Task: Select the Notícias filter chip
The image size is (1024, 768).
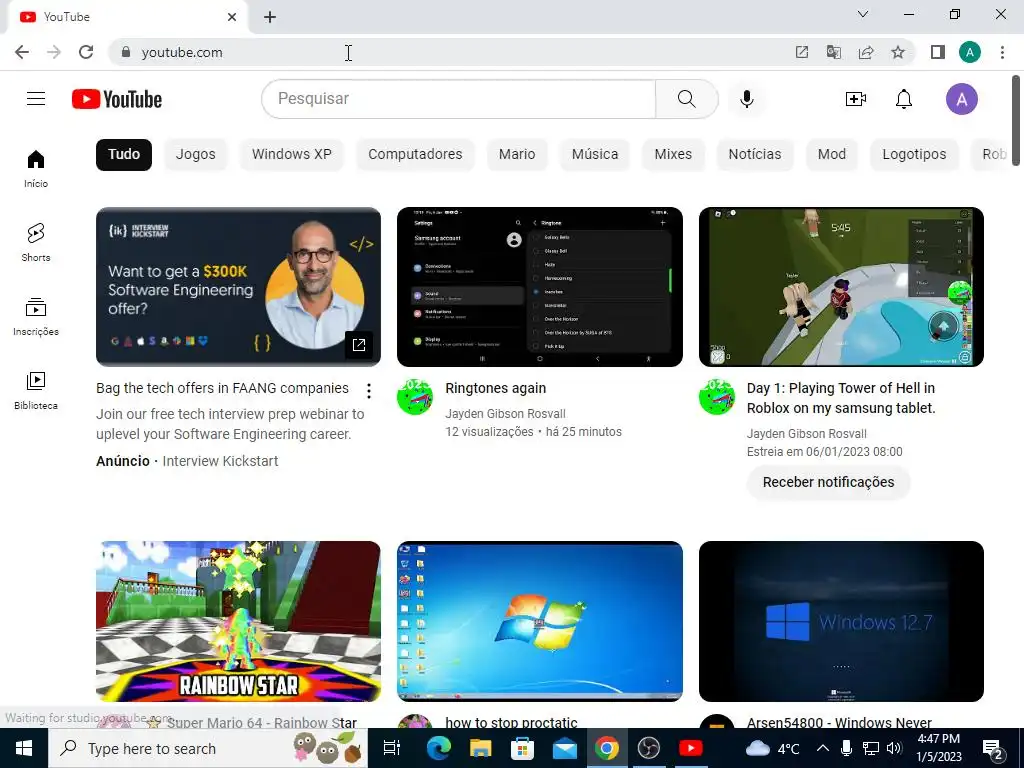Action: click(755, 154)
